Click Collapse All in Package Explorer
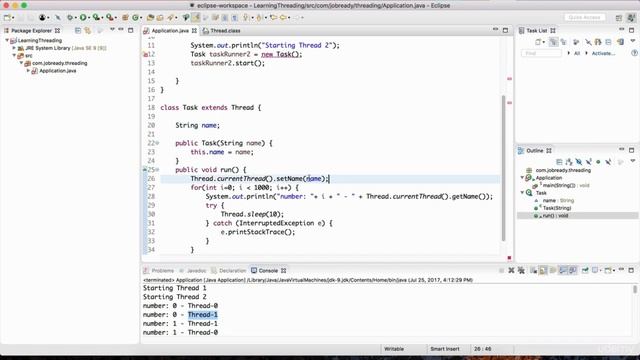This screenshot has width=640, height=360. 78,31
